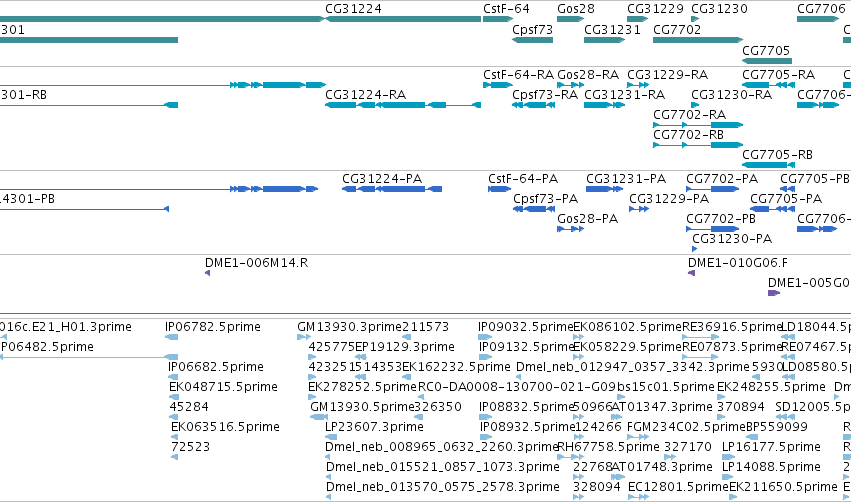Click the CG31231-RA transcript label
The height and width of the screenshot is (502, 851).
pyautogui.click(x=624, y=94)
